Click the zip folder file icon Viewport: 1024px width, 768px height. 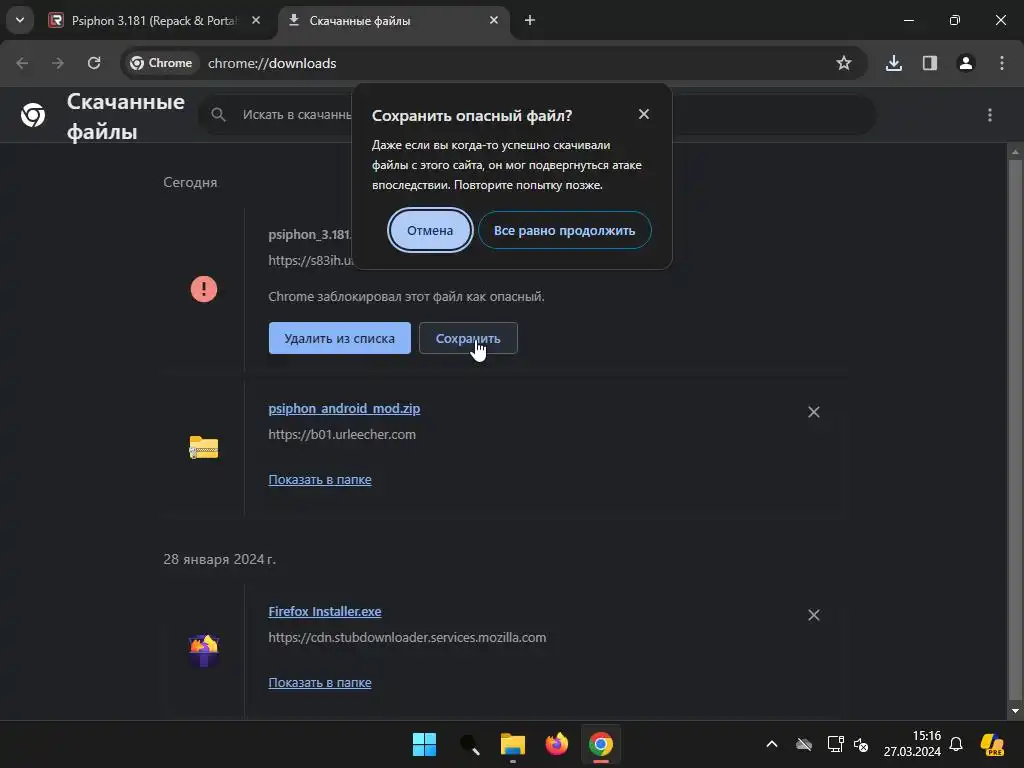pos(204,447)
